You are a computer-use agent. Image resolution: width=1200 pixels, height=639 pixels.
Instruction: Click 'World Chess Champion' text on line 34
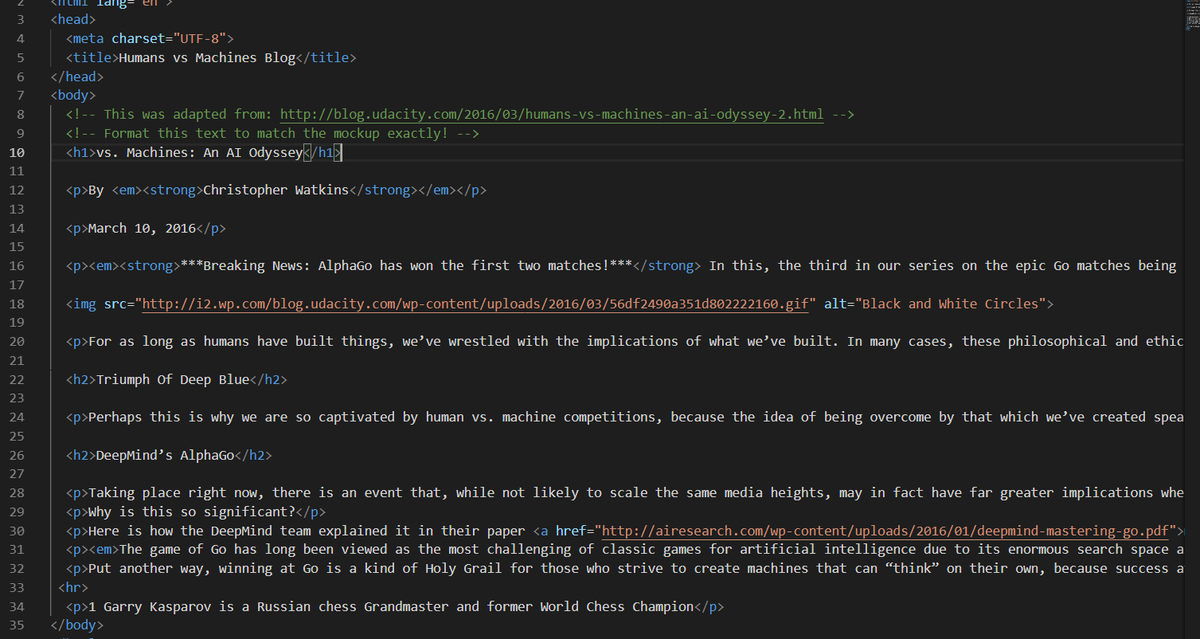(x=614, y=607)
